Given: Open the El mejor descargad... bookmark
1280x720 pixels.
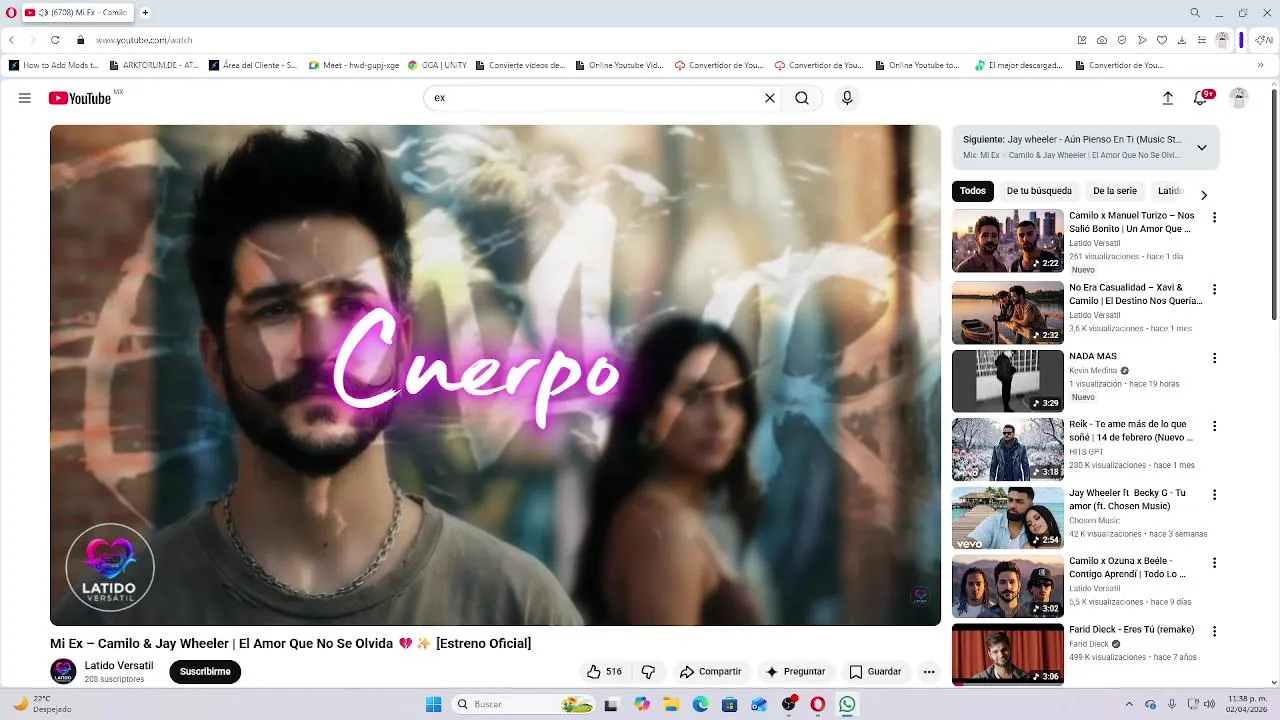Looking at the screenshot, I should [x=1019, y=65].
